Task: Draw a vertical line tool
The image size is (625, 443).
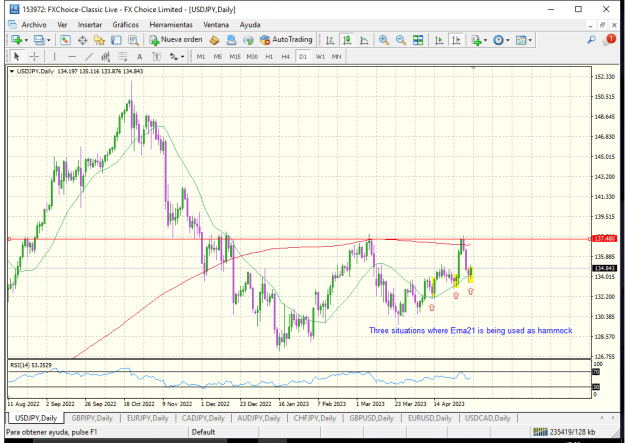Action: click(54, 57)
